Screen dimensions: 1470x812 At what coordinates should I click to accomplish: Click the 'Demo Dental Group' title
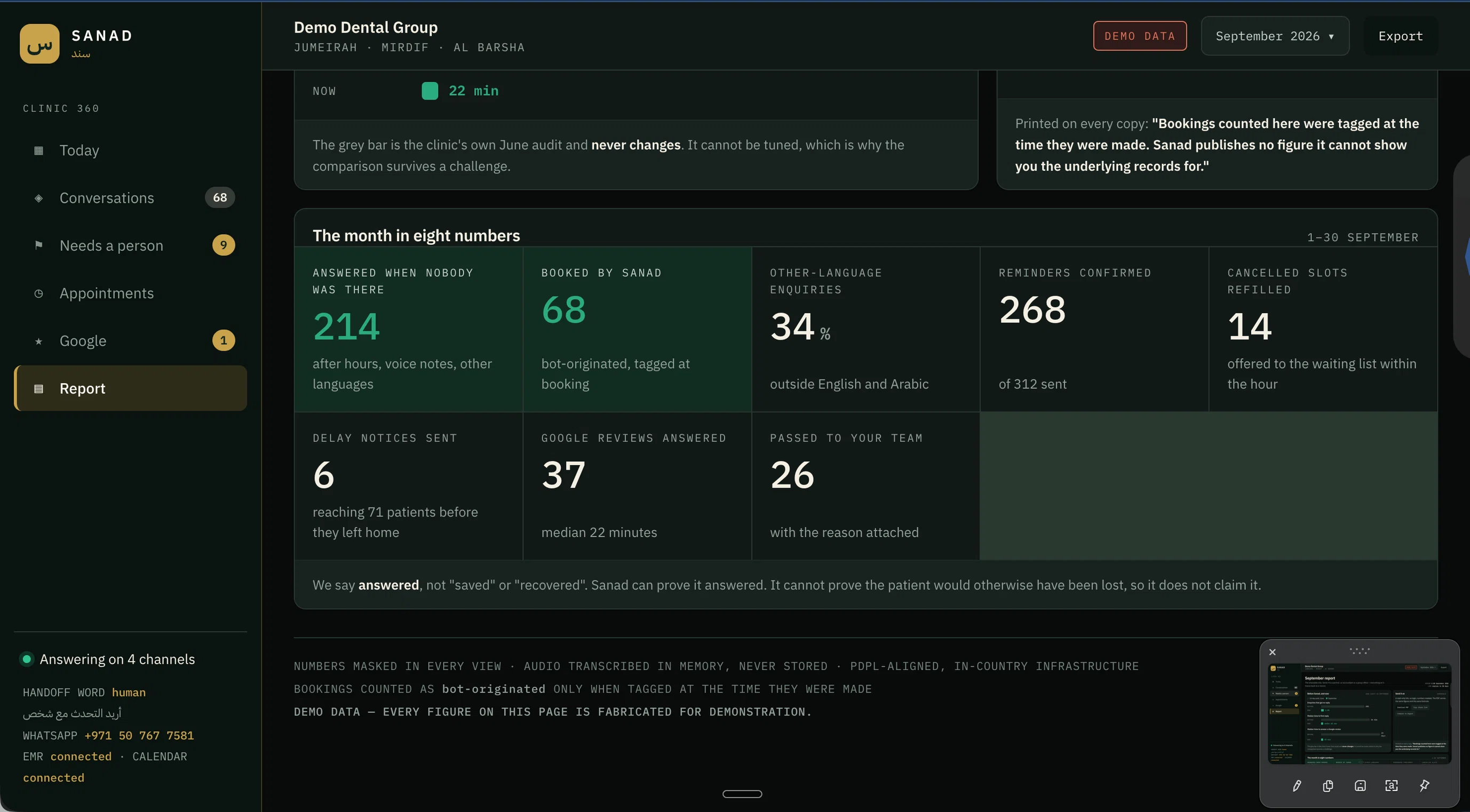coord(366,27)
